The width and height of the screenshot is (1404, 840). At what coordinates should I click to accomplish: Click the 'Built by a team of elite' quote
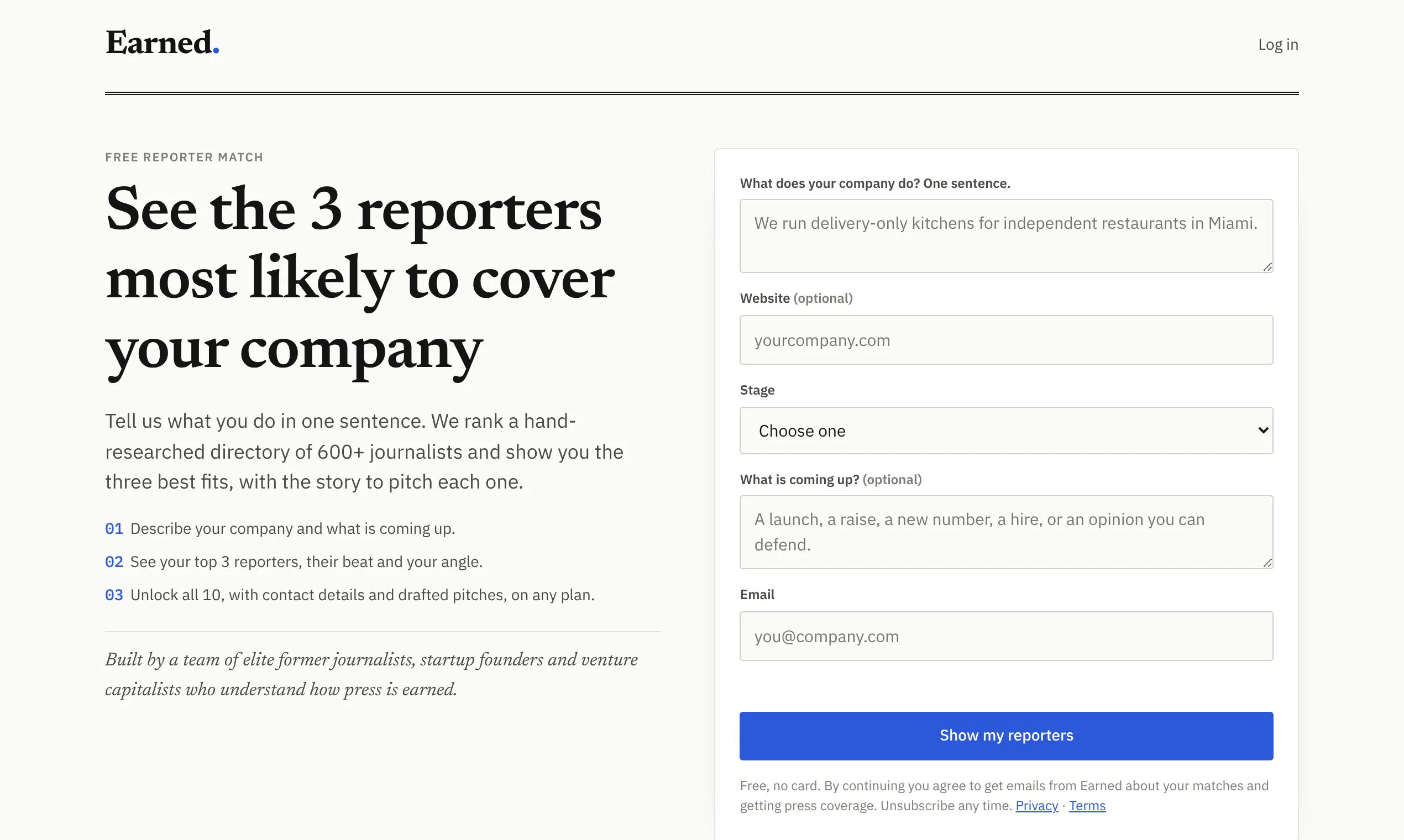point(371,674)
